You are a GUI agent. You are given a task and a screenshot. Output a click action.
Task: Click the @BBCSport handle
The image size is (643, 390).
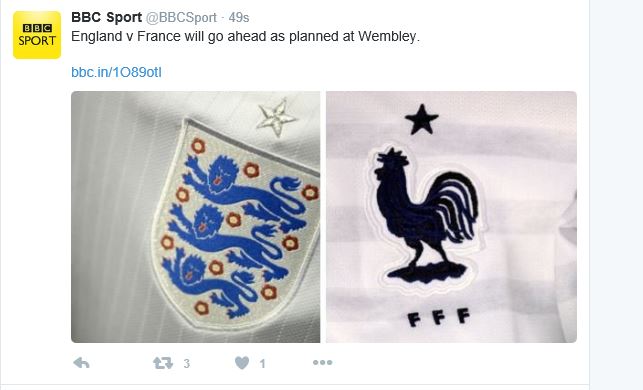coord(181,18)
